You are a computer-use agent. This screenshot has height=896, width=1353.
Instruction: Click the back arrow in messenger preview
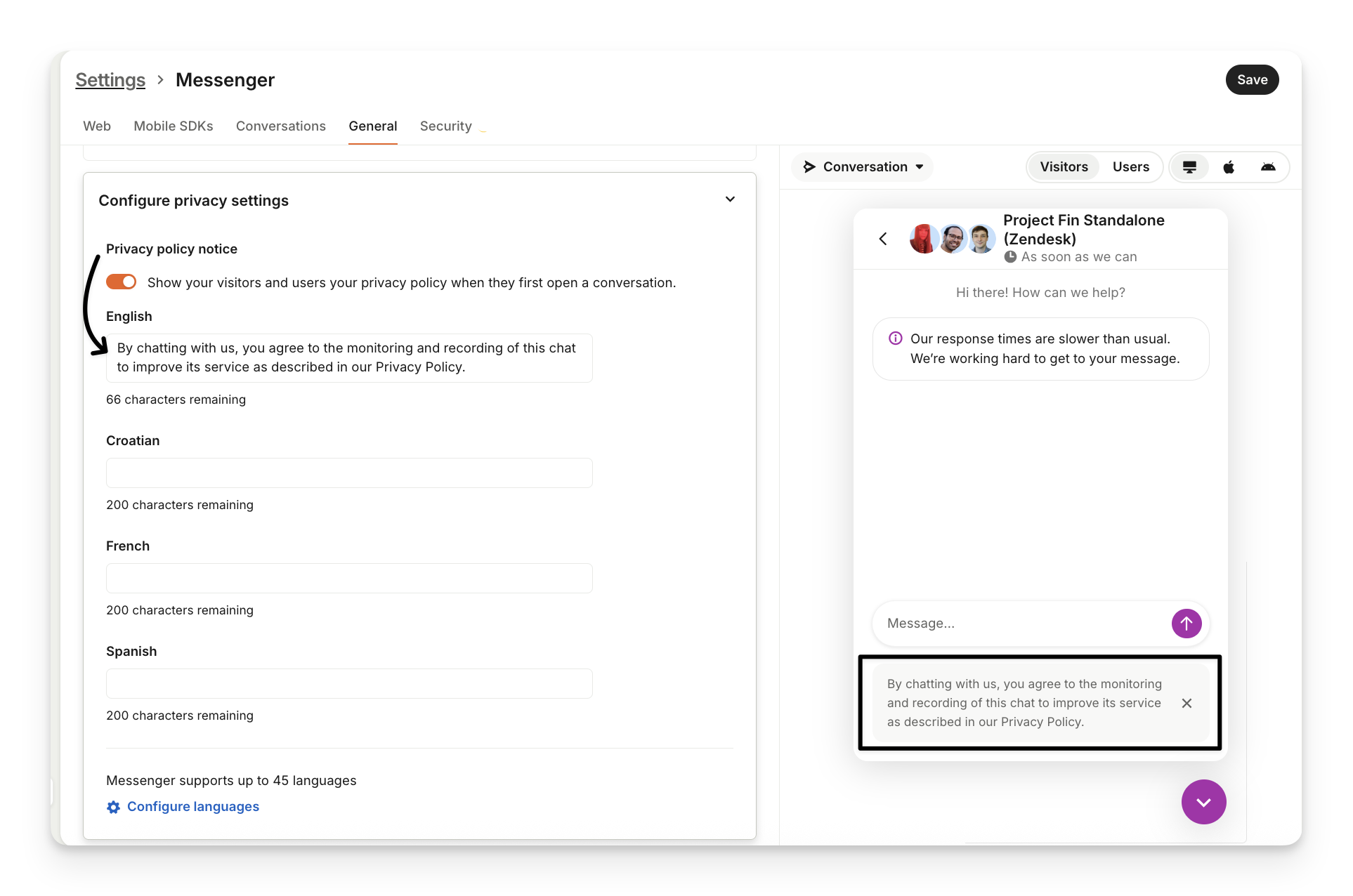click(883, 239)
